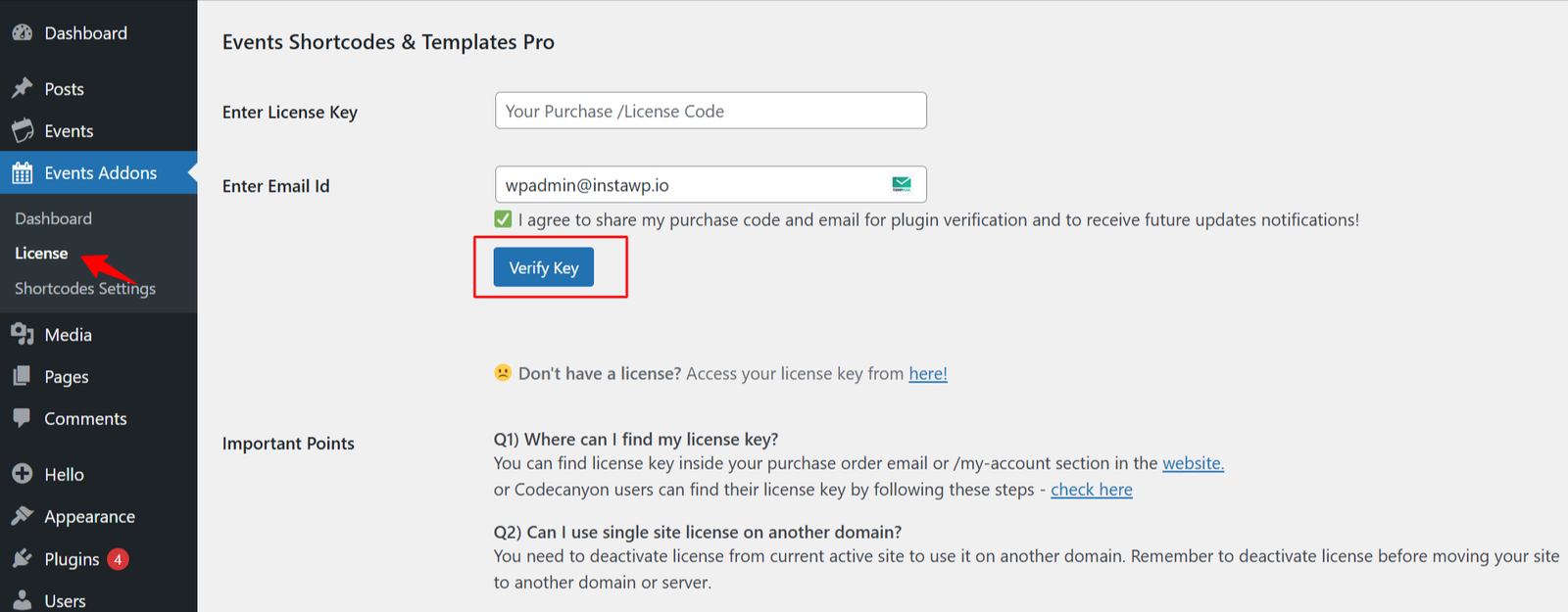Click into the Enter License Key field
The image size is (1568, 612).
[710, 111]
